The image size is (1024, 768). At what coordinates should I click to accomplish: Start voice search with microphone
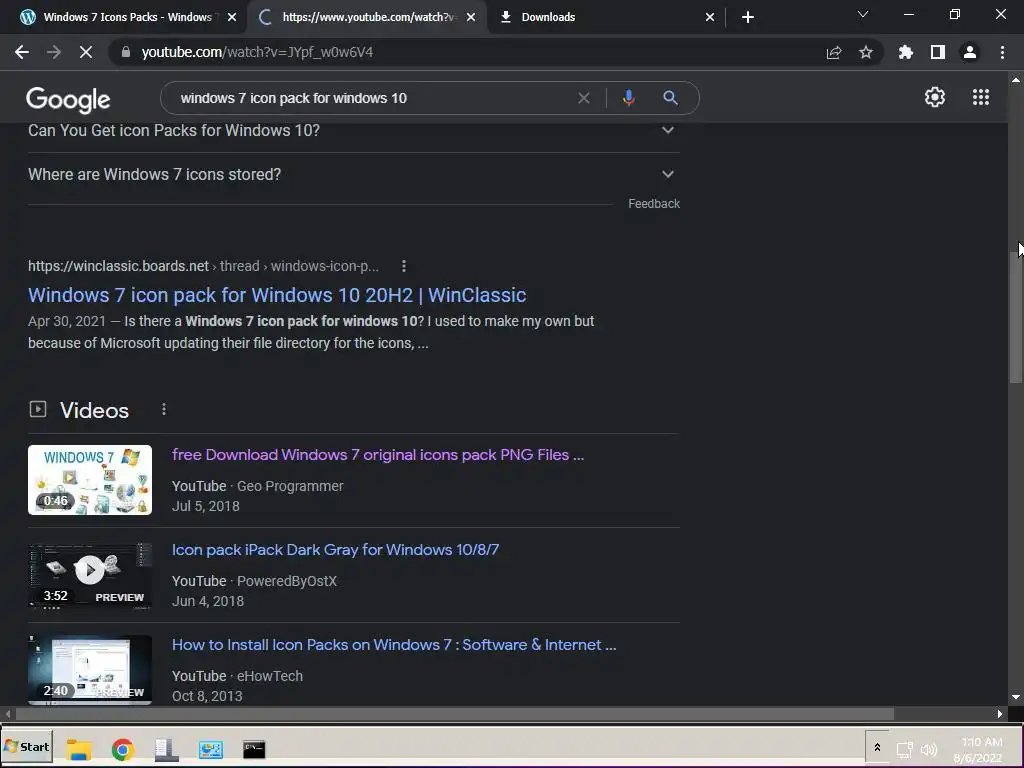(628, 98)
